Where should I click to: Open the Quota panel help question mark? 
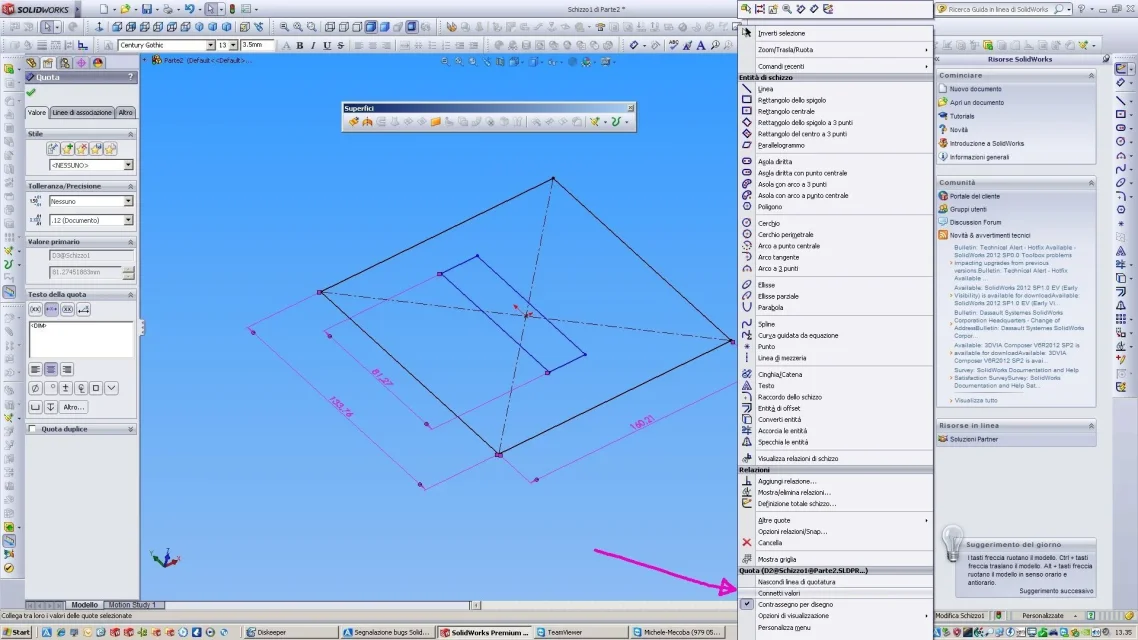(x=131, y=77)
